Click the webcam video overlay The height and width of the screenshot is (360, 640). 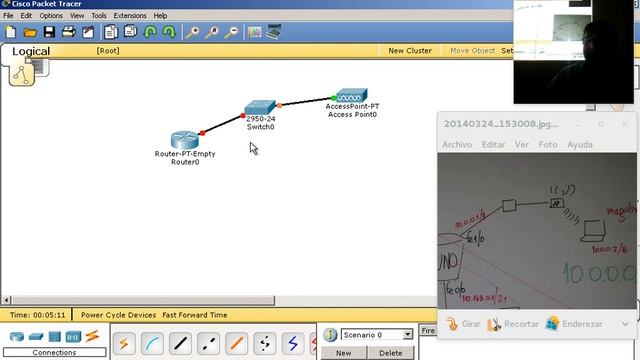573,51
